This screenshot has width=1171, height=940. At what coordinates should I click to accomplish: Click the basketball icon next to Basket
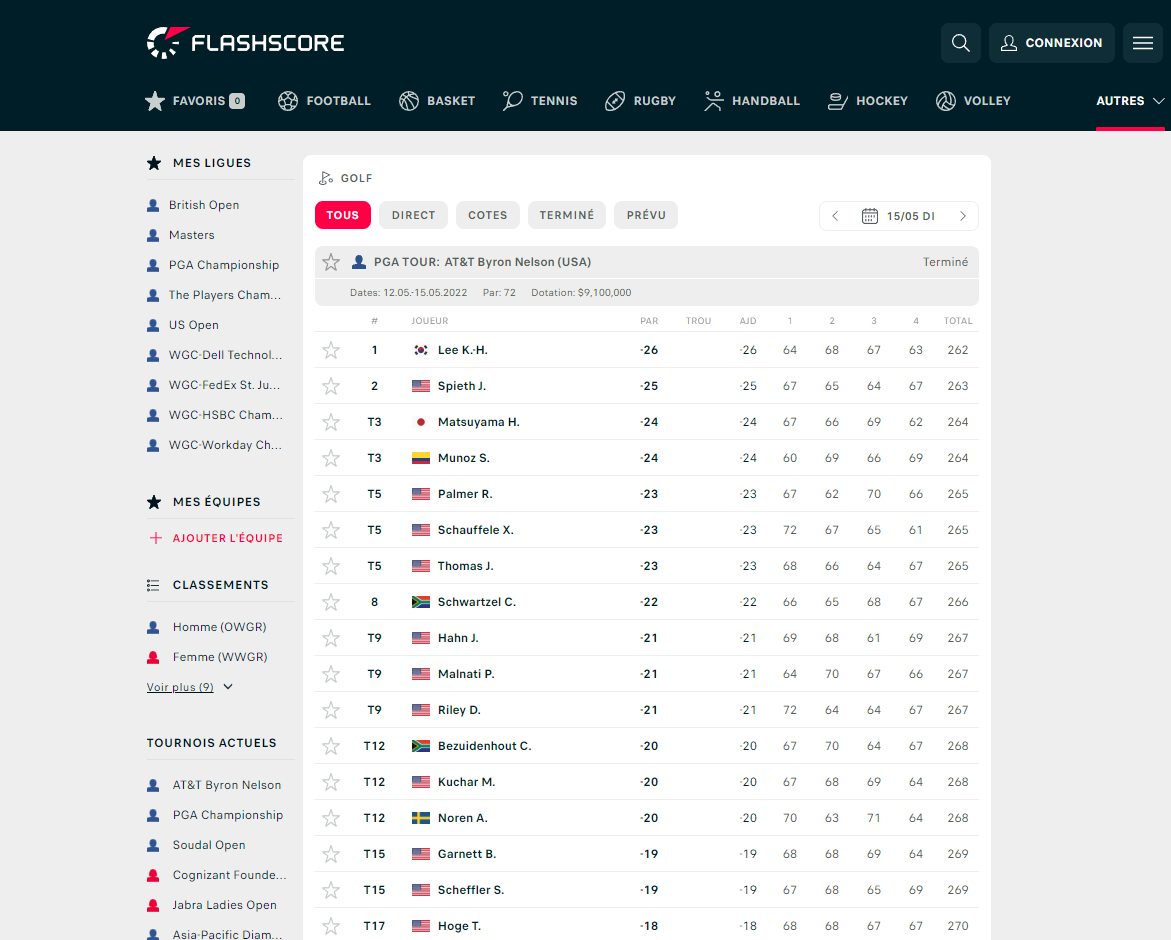[409, 101]
